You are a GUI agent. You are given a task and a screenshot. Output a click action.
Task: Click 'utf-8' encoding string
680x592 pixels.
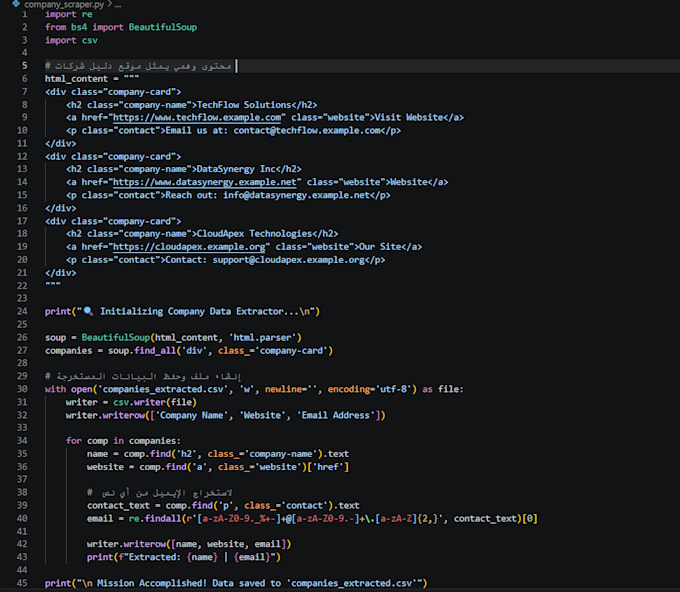(x=391, y=389)
